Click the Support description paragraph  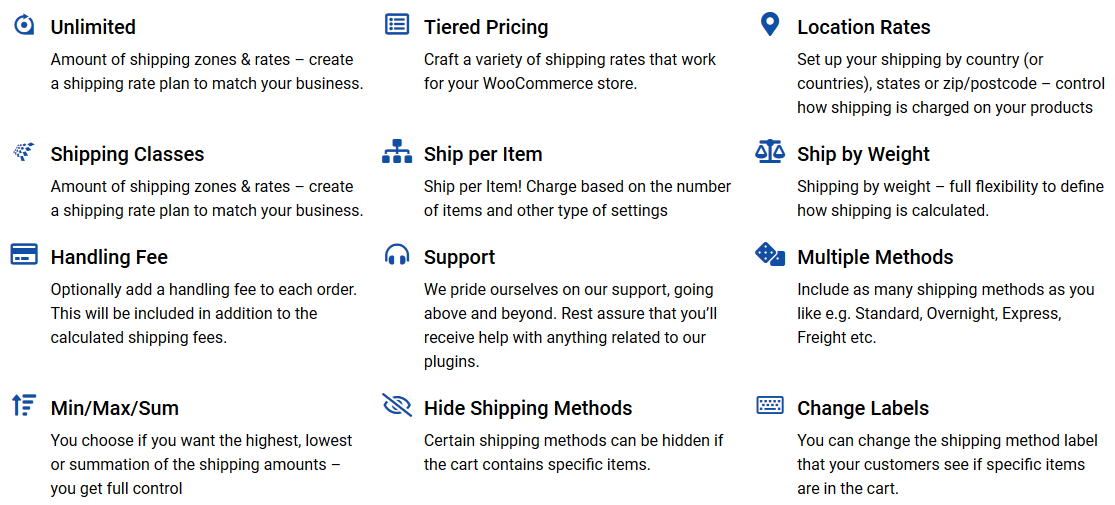click(570, 326)
